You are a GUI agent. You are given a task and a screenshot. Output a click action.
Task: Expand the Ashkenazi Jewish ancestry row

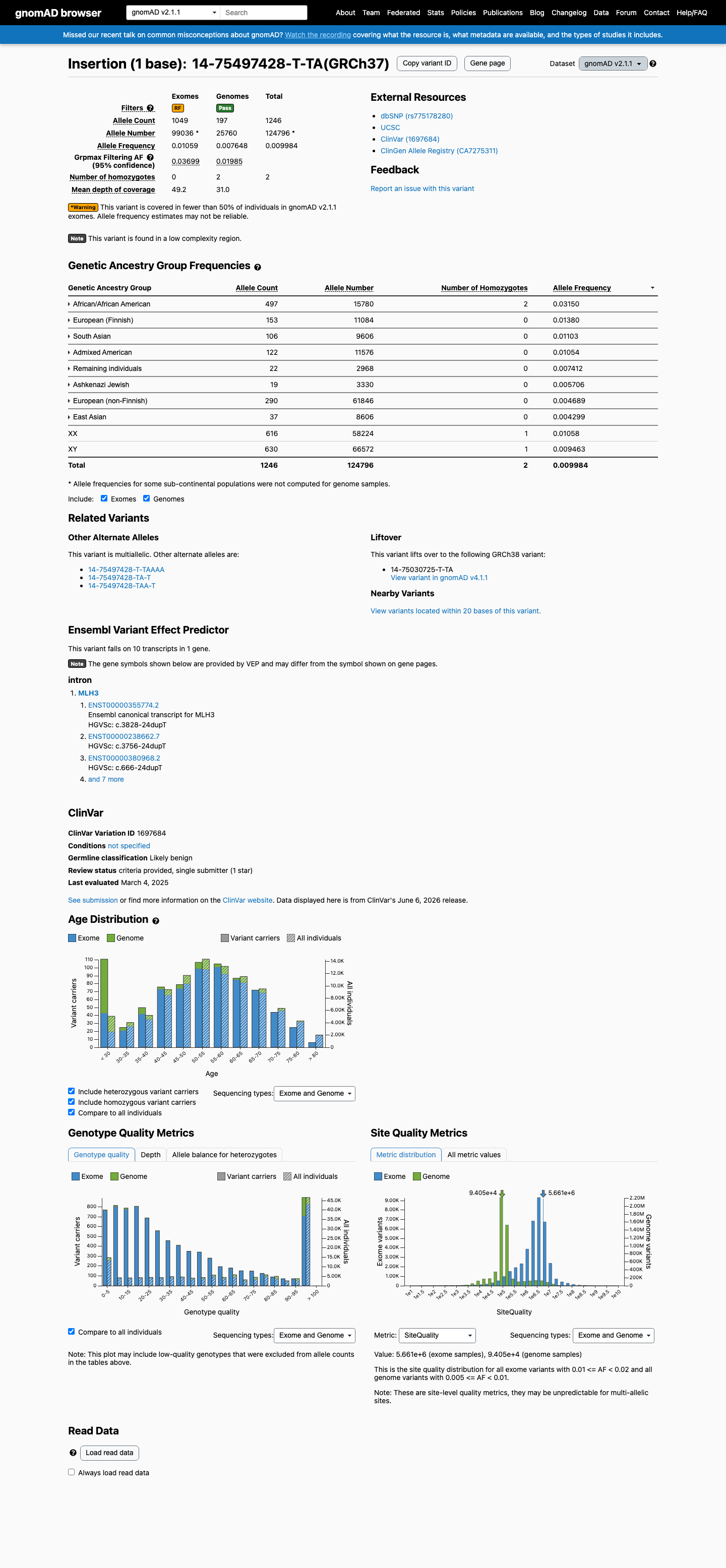coord(99,385)
